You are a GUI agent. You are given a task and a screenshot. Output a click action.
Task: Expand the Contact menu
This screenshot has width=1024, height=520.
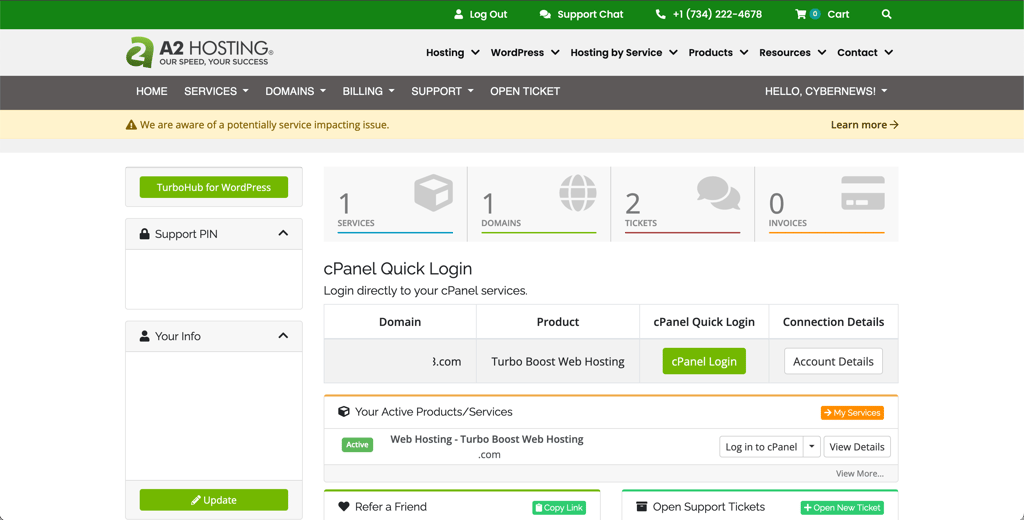(865, 52)
